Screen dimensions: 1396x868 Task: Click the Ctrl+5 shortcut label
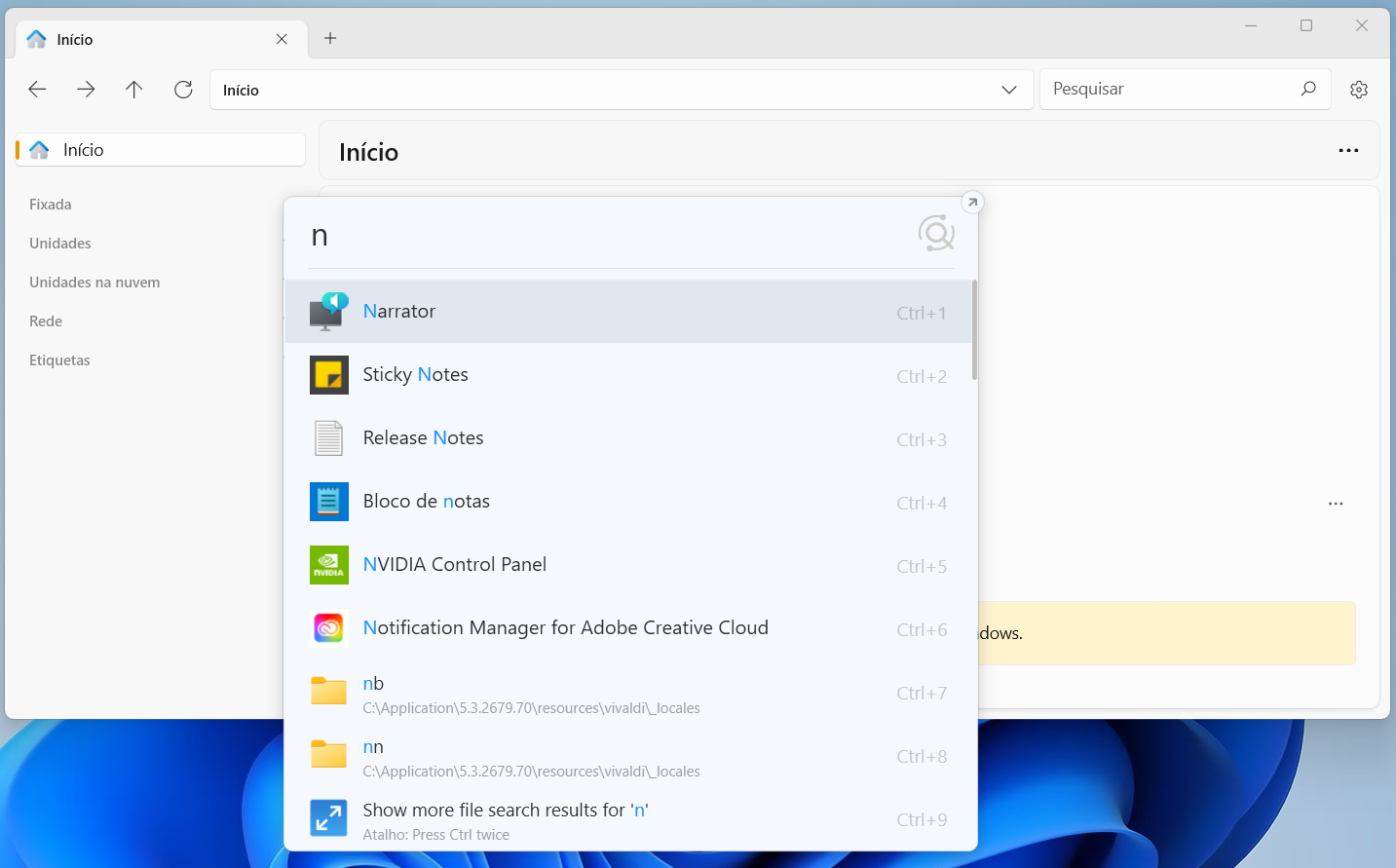click(x=922, y=566)
